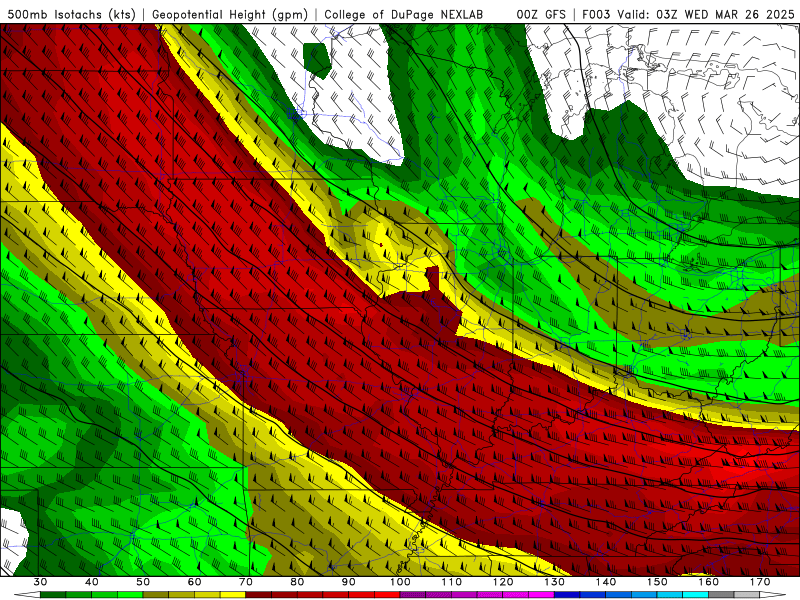Click the 60 value on the legend scale

(194, 582)
